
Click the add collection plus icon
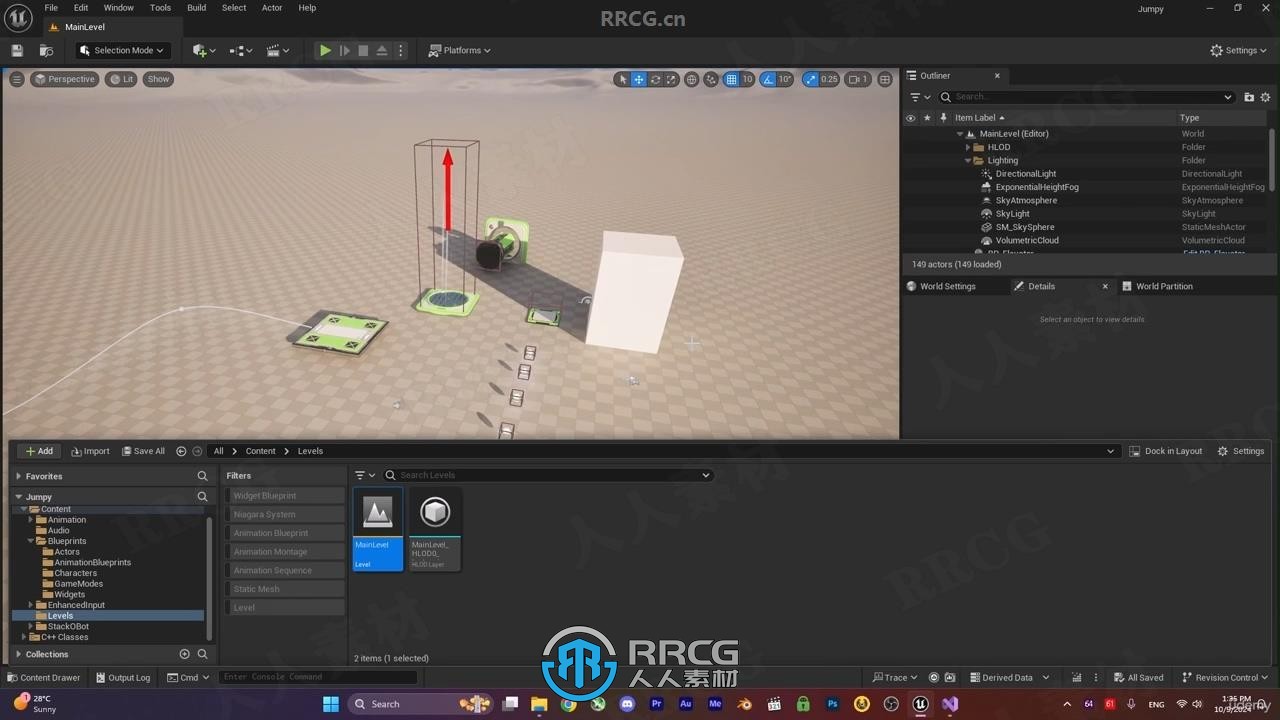click(184, 654)
